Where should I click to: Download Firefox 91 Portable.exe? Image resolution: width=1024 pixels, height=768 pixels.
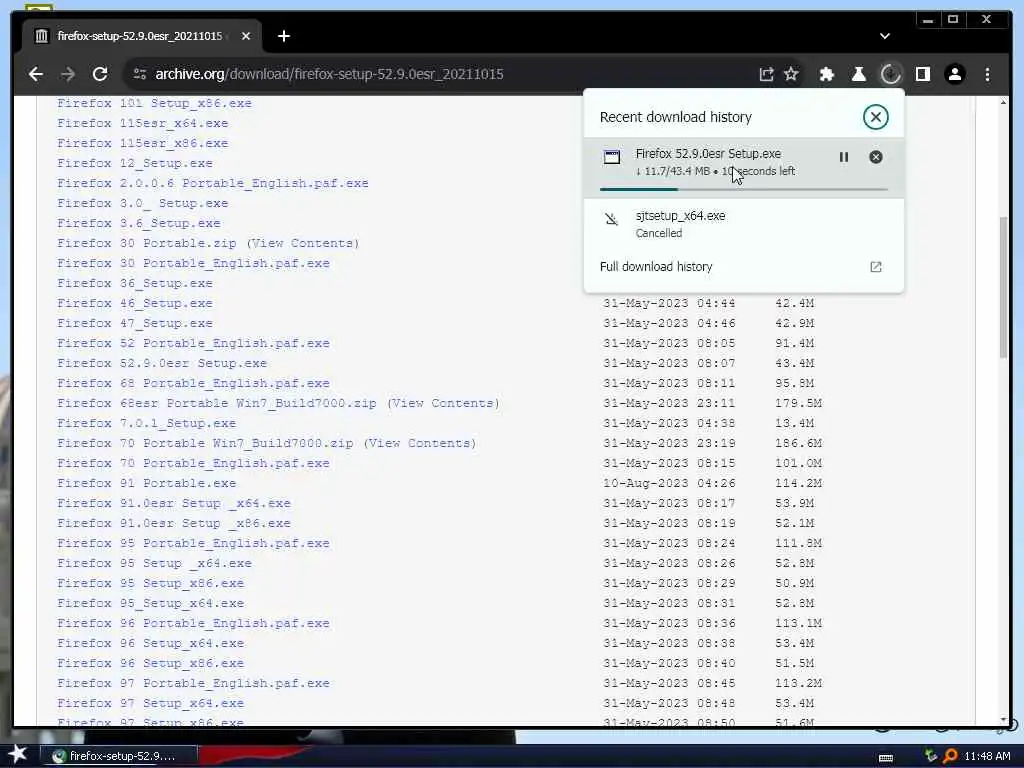tap(146, 483)
